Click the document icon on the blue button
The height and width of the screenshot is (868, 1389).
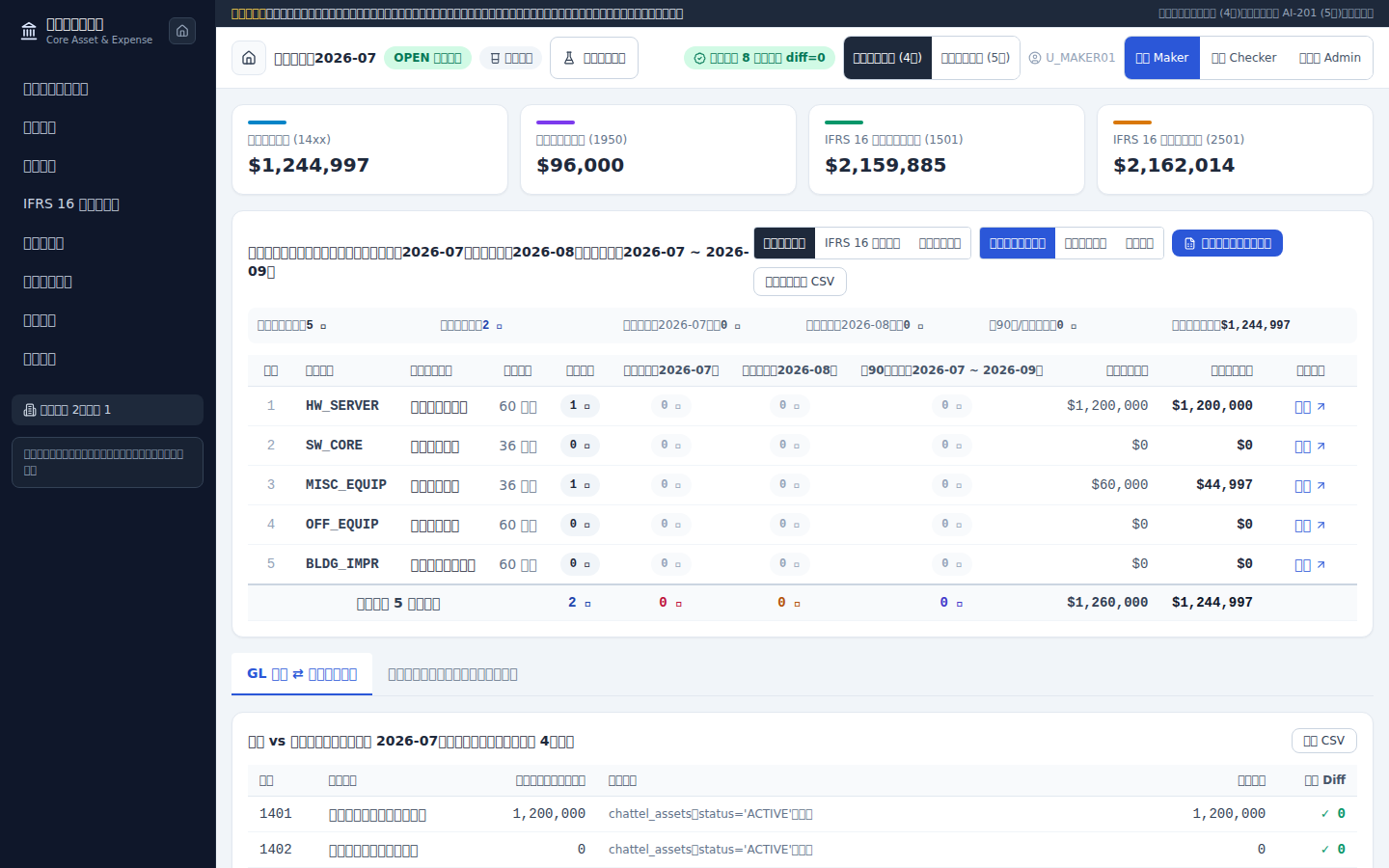click(x=1189, y=244)
